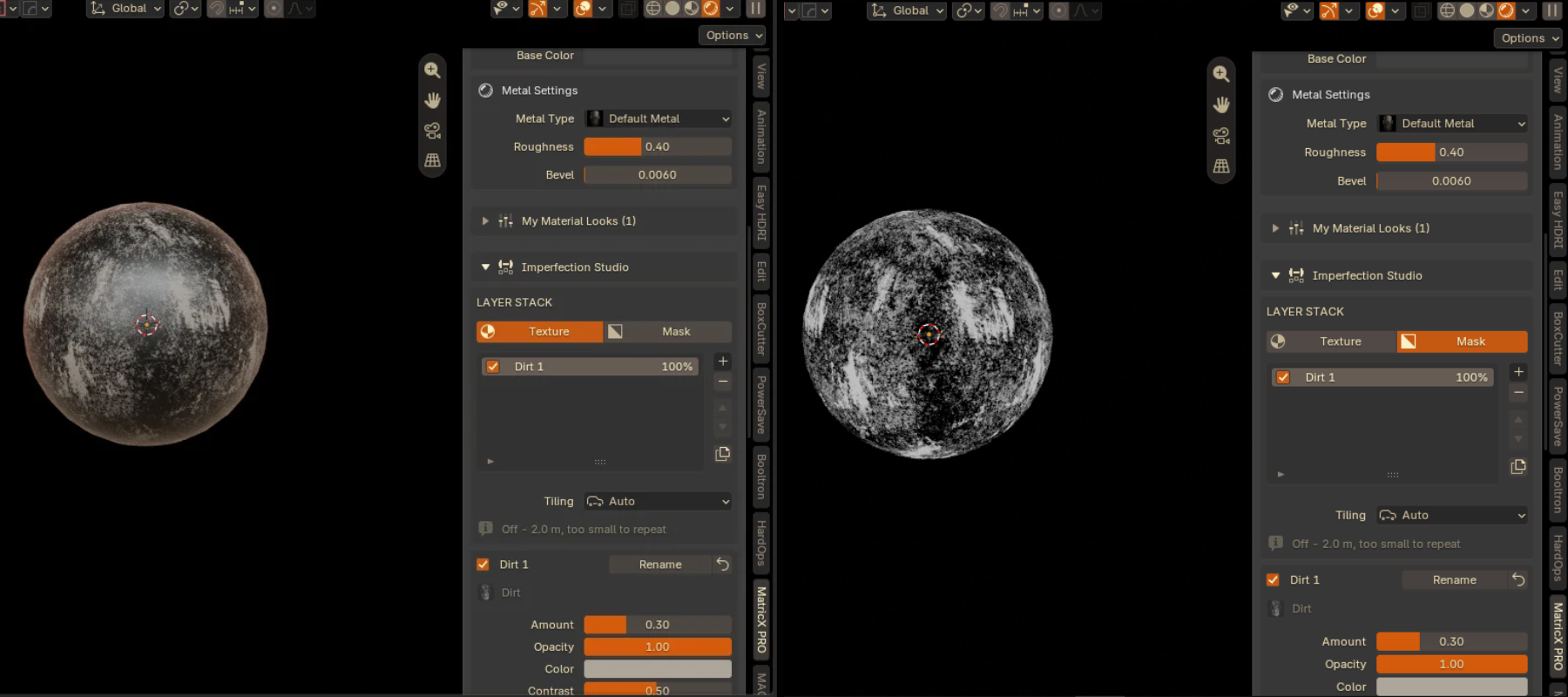Select solid shading in the right viewport header

pyautogui.click(x=1467, y=10)
